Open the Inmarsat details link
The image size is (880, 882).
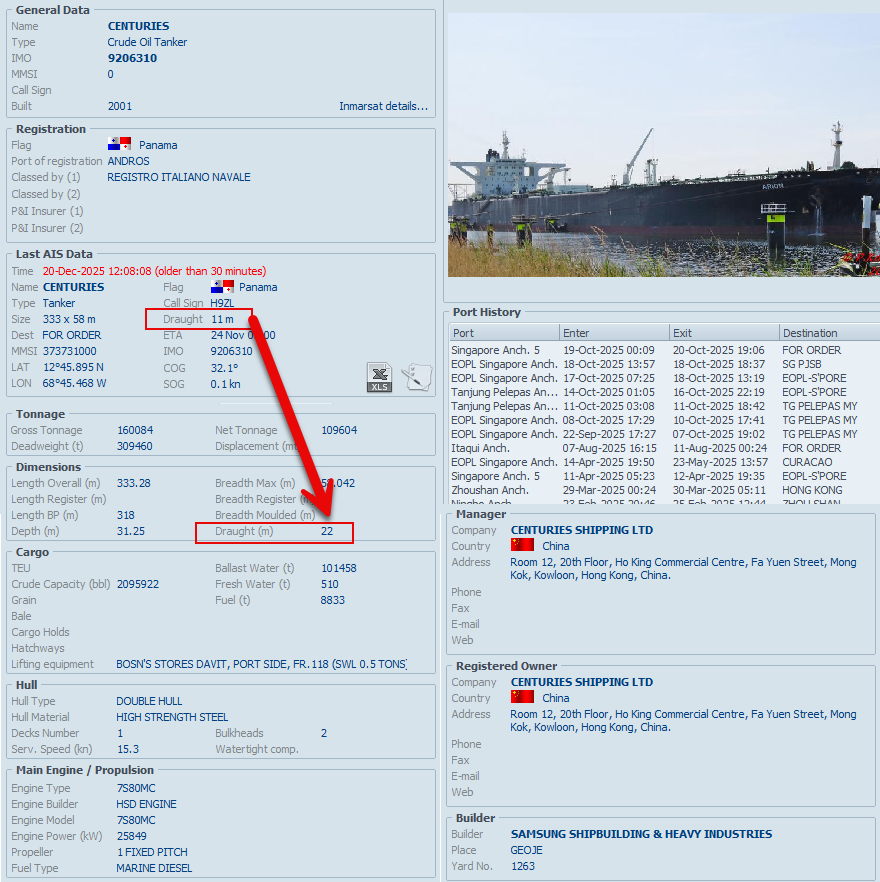[383, 106]
